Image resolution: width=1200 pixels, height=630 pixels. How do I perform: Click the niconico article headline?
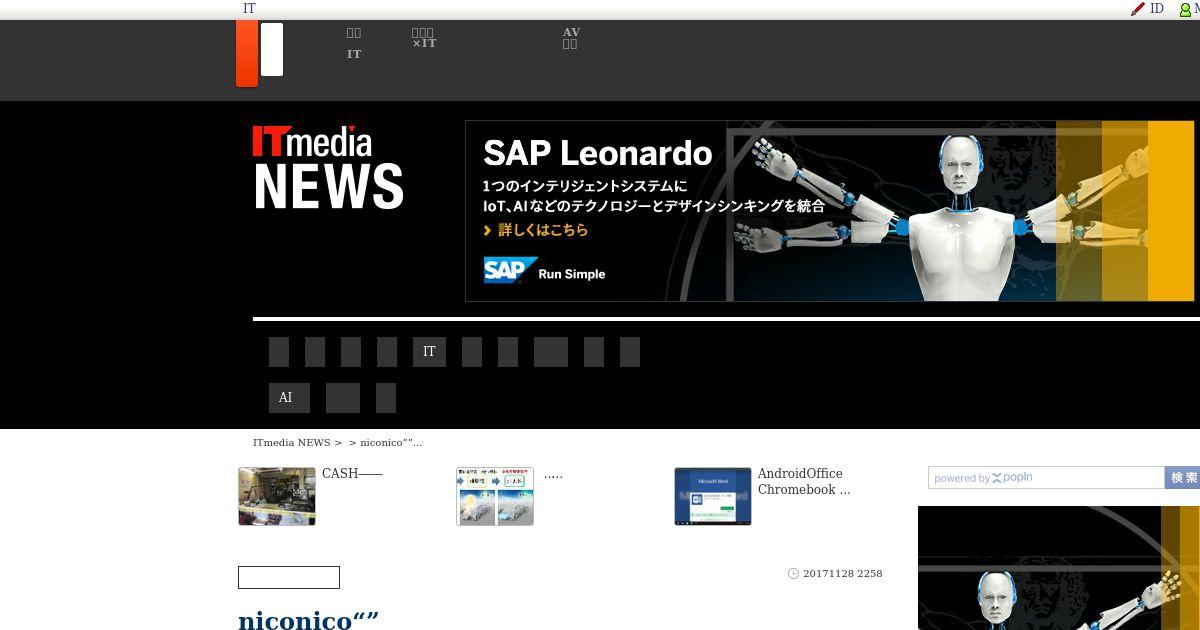[309, 620]
